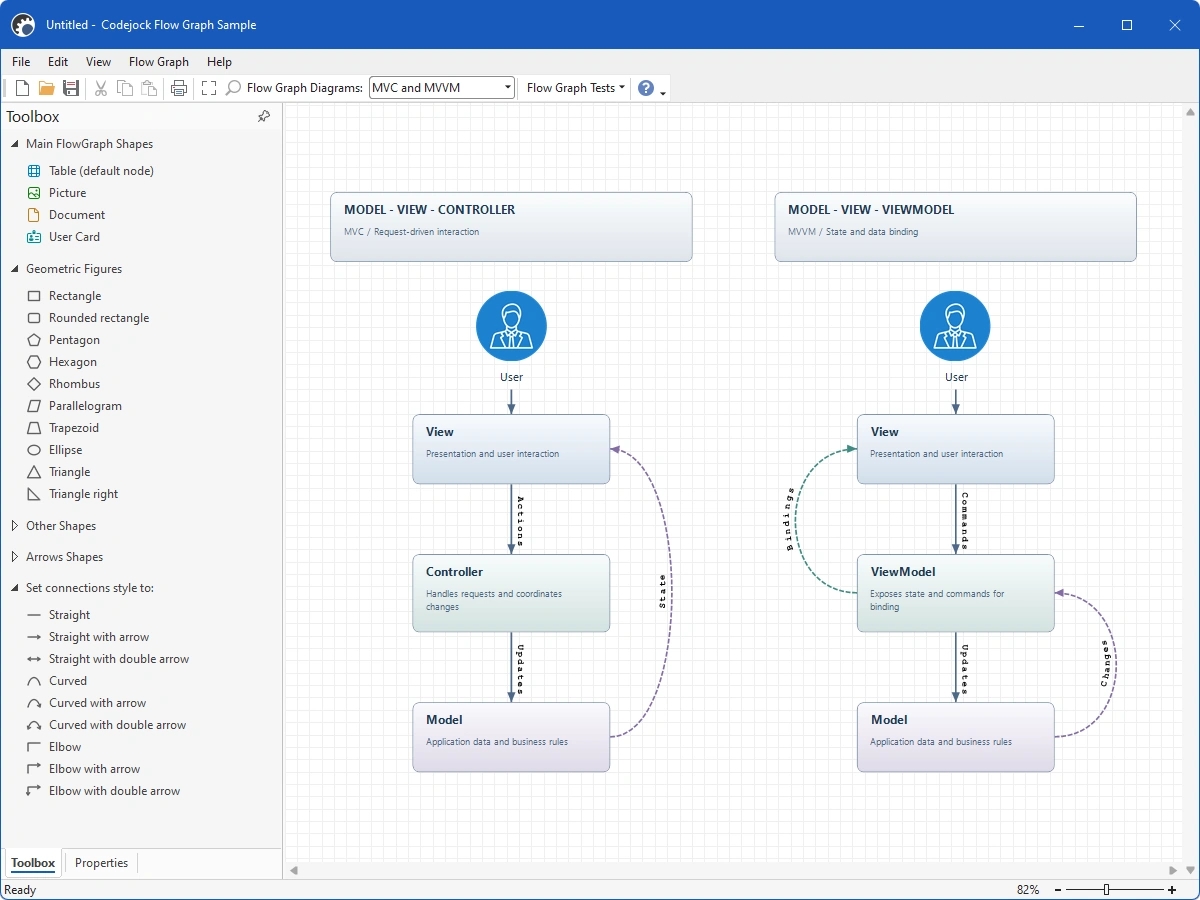Collapse the Main FlowGraph Shapes group
The height and width of the screenshot is (900, 1200).
pyautogui.click(x=15, y=144)
